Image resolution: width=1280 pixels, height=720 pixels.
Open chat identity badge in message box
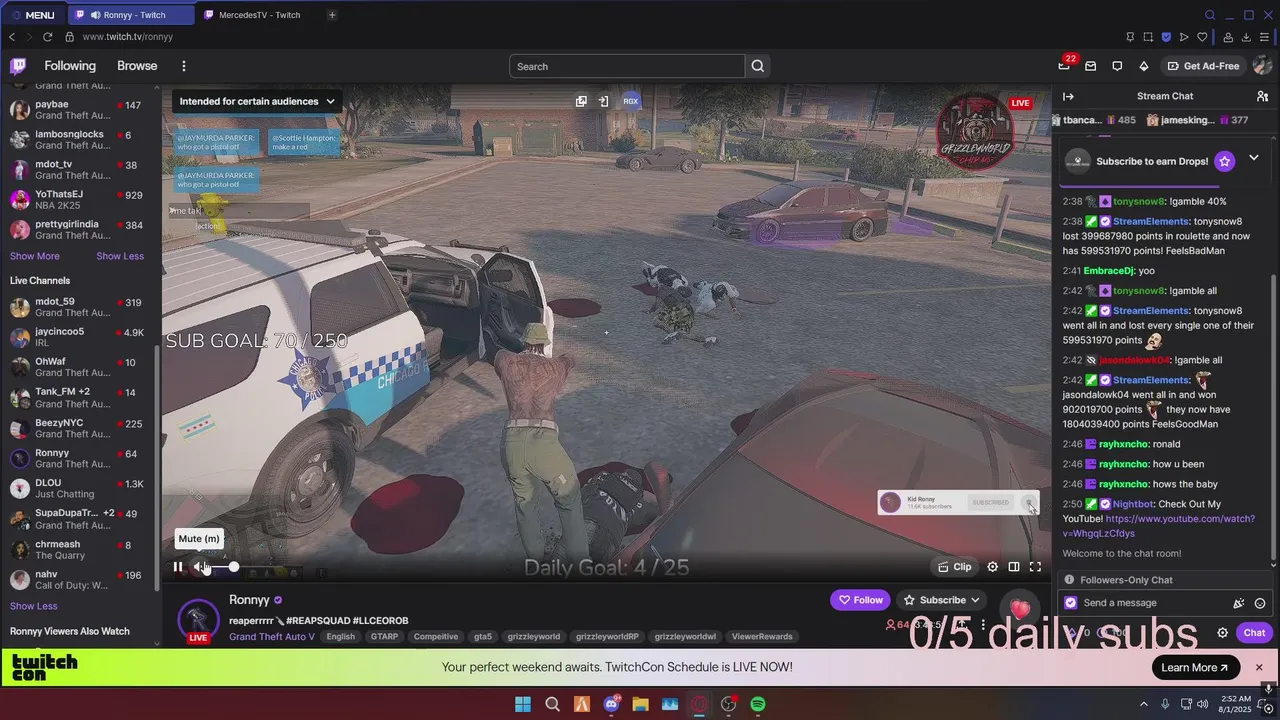point(1071,603)
